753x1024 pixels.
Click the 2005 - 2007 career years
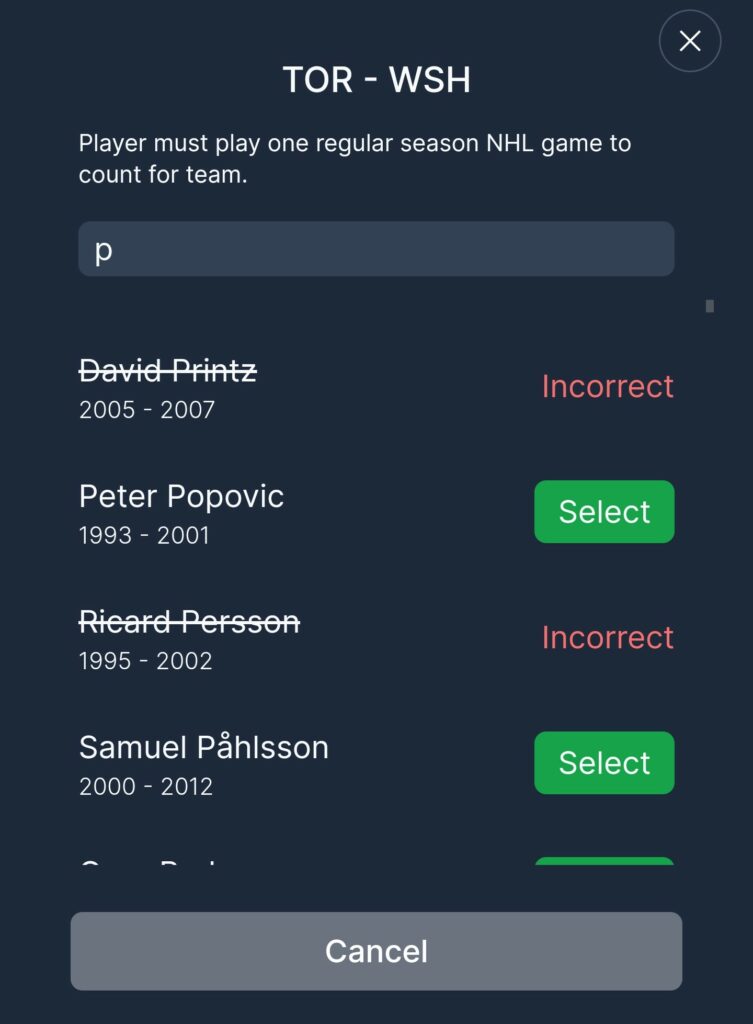(147, 409)
